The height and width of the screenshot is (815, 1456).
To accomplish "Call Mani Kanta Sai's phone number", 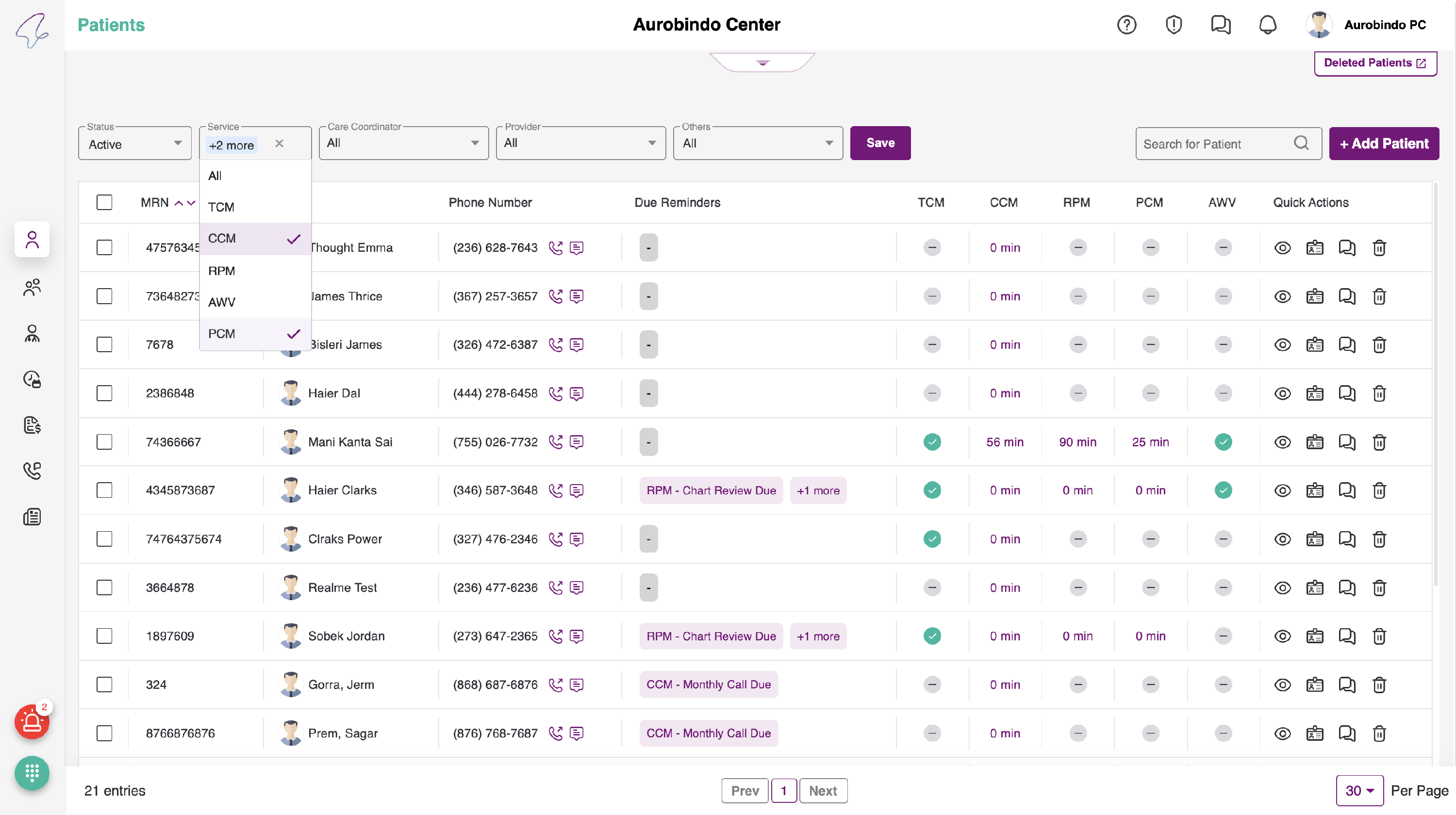I will (x=556, y=441).
